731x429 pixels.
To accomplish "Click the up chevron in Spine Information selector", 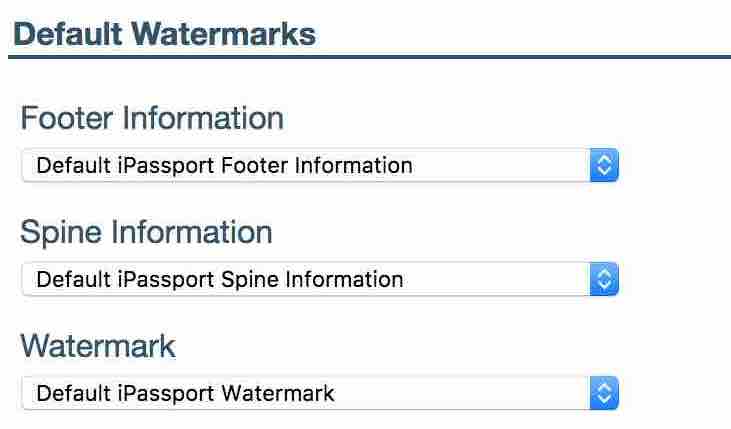I will [603, 274].
